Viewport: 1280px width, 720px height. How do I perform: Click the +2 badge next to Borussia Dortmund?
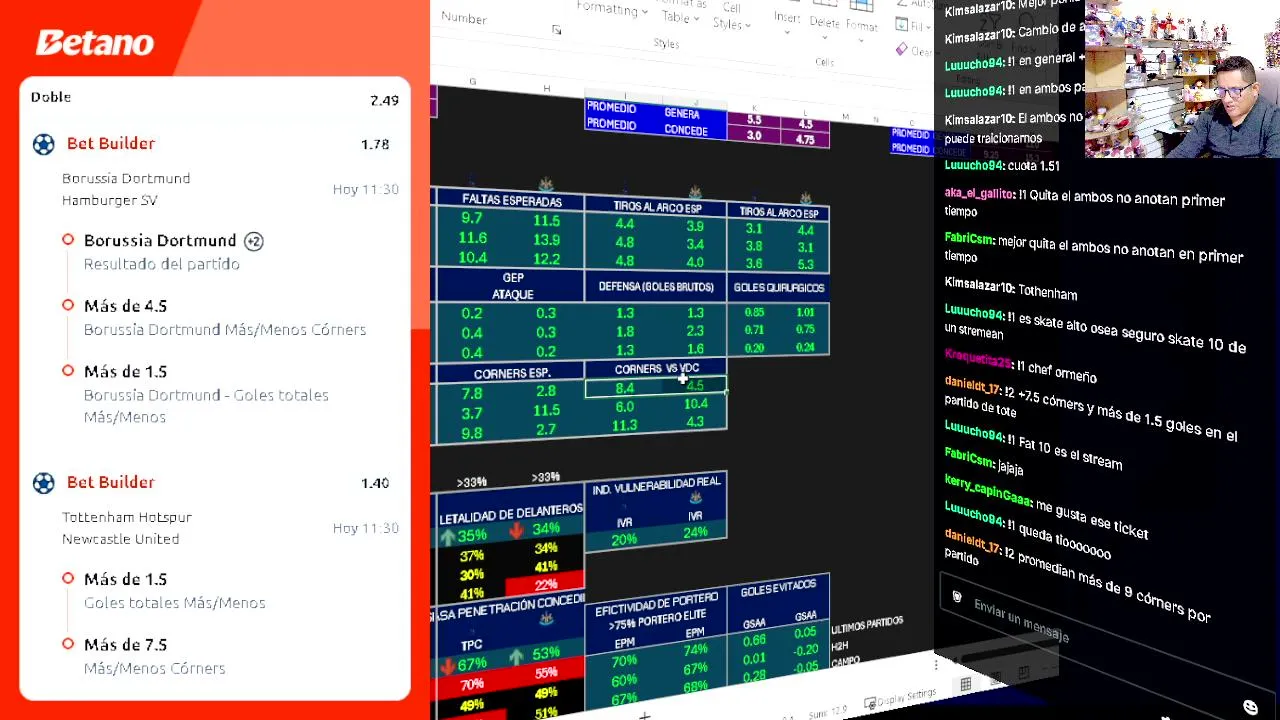254,241
